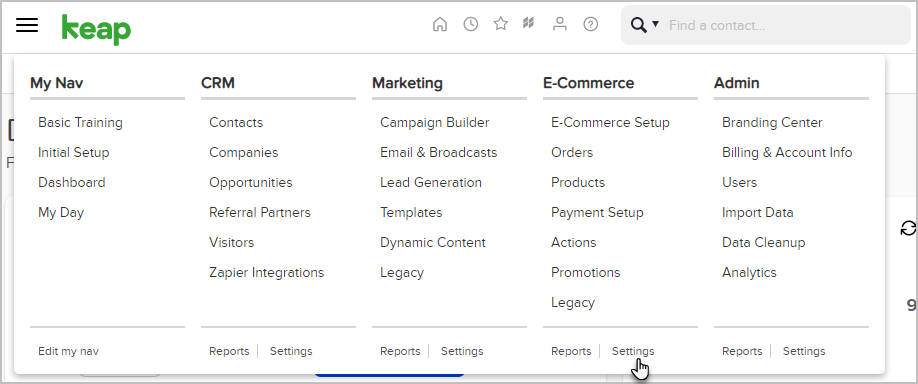Open the user profile icon
The height and width of the screenshot is (384, 918).
pyautogui.click(x=560, y=24)
